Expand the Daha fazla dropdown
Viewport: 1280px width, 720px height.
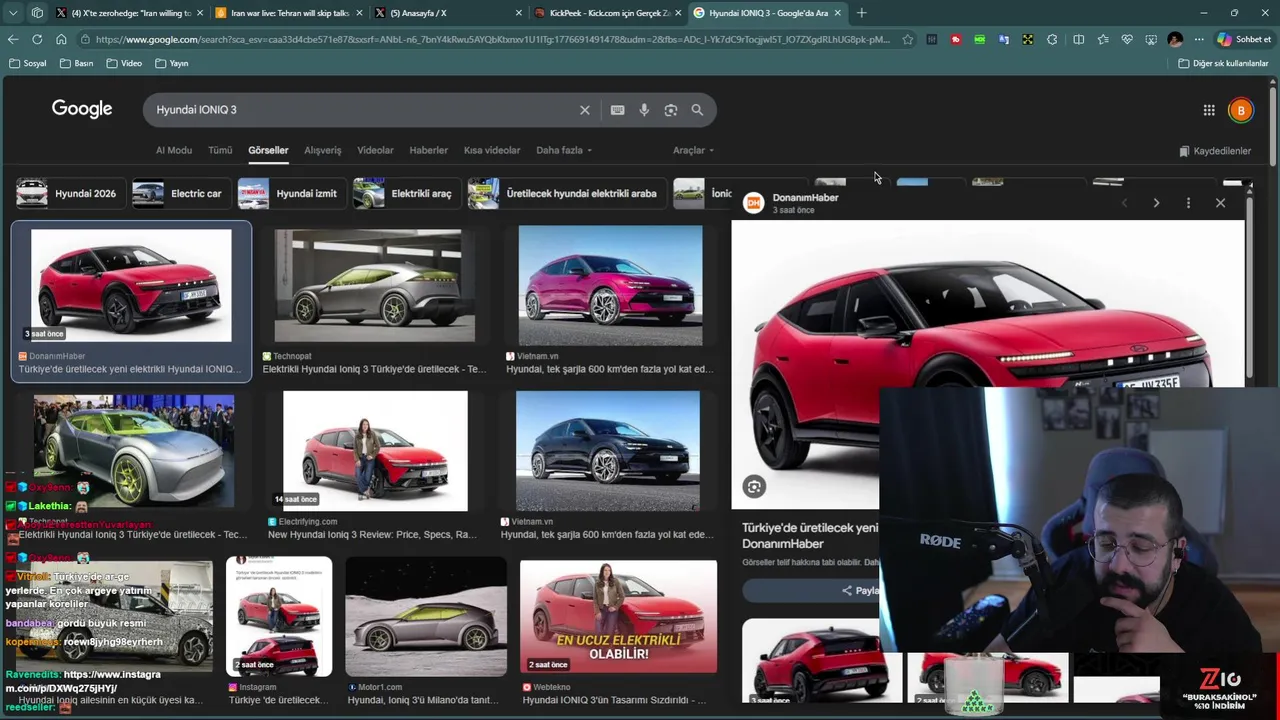(564, 150)
